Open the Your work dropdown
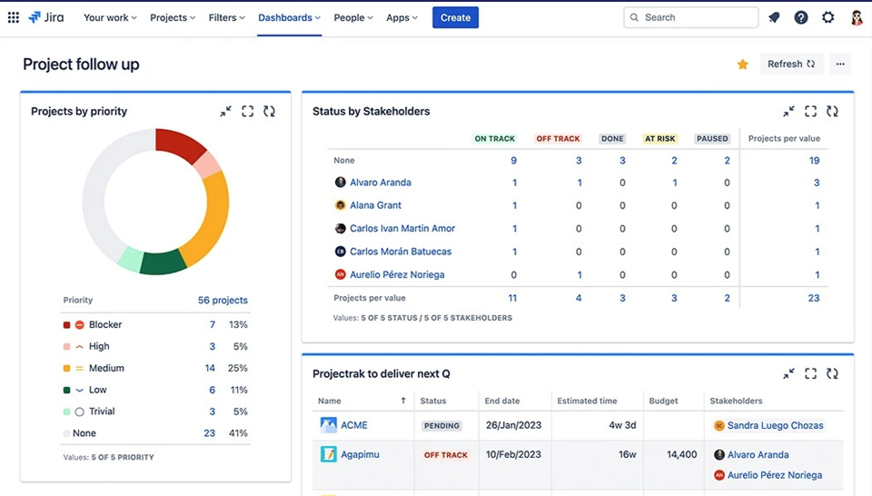The width and height of the screenshot is (872, 496). [111, 18]
